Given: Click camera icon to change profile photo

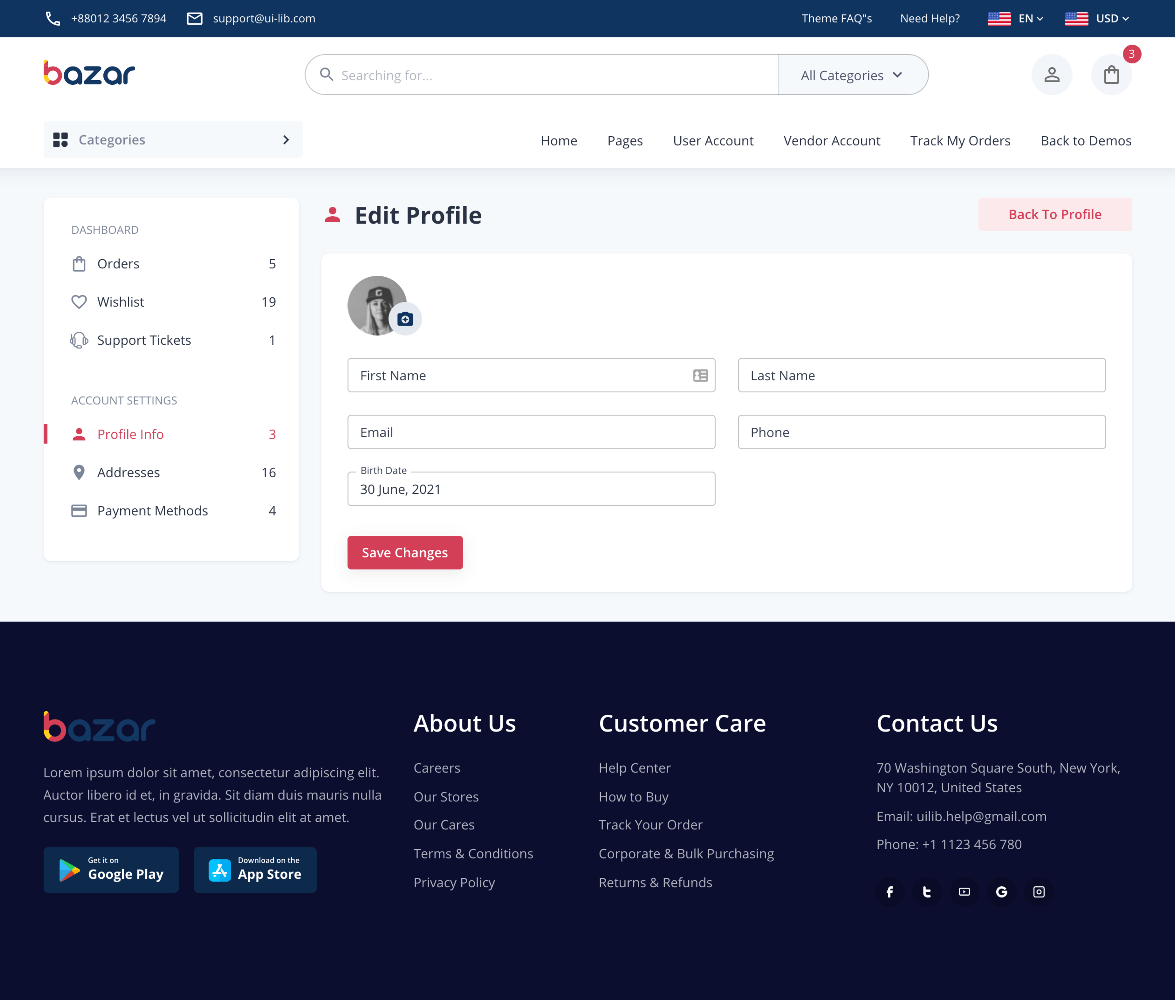Looking at the screenshot, I should point(405,319).
